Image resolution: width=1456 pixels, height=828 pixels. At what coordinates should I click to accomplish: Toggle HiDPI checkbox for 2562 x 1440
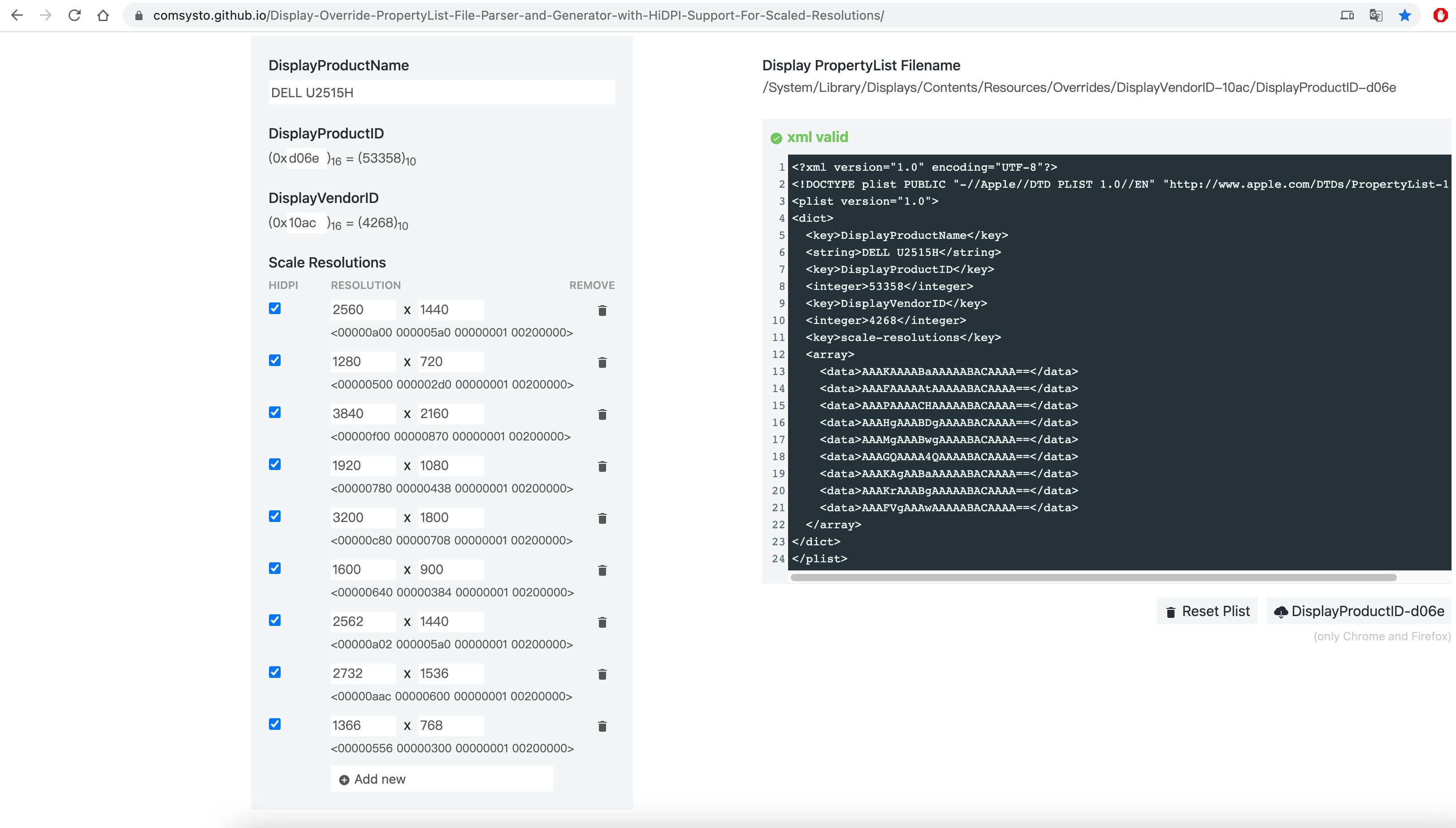point(275,620)
